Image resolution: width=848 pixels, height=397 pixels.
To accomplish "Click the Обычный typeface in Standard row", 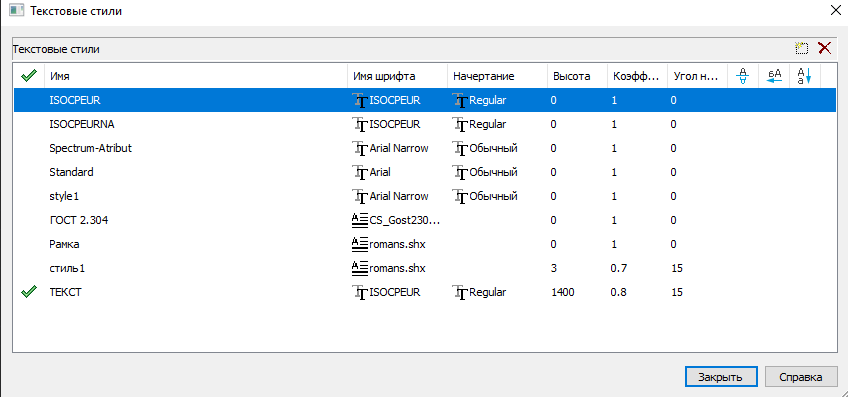I will 493,173.
